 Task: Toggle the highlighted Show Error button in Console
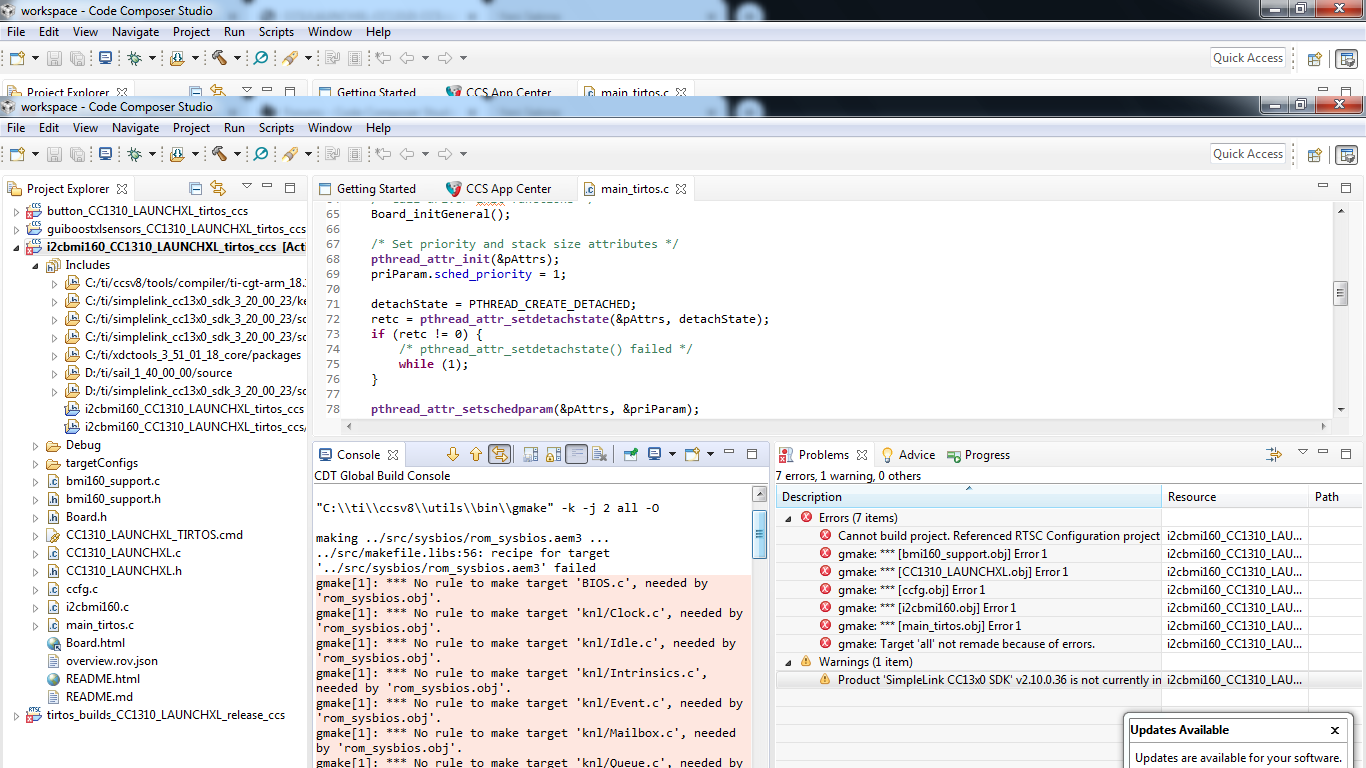coord(500,455)
